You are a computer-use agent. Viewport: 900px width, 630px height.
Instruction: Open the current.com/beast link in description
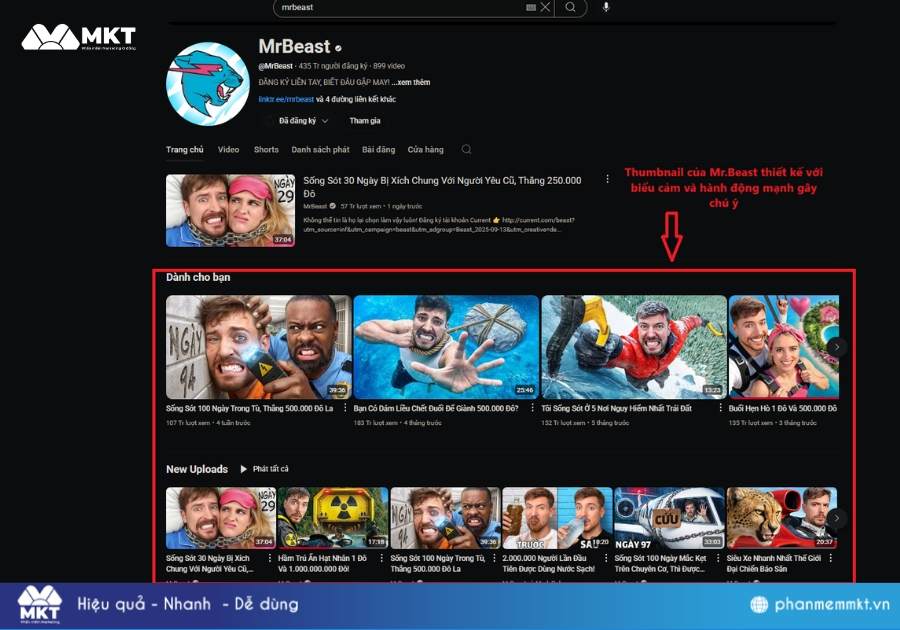538,220
